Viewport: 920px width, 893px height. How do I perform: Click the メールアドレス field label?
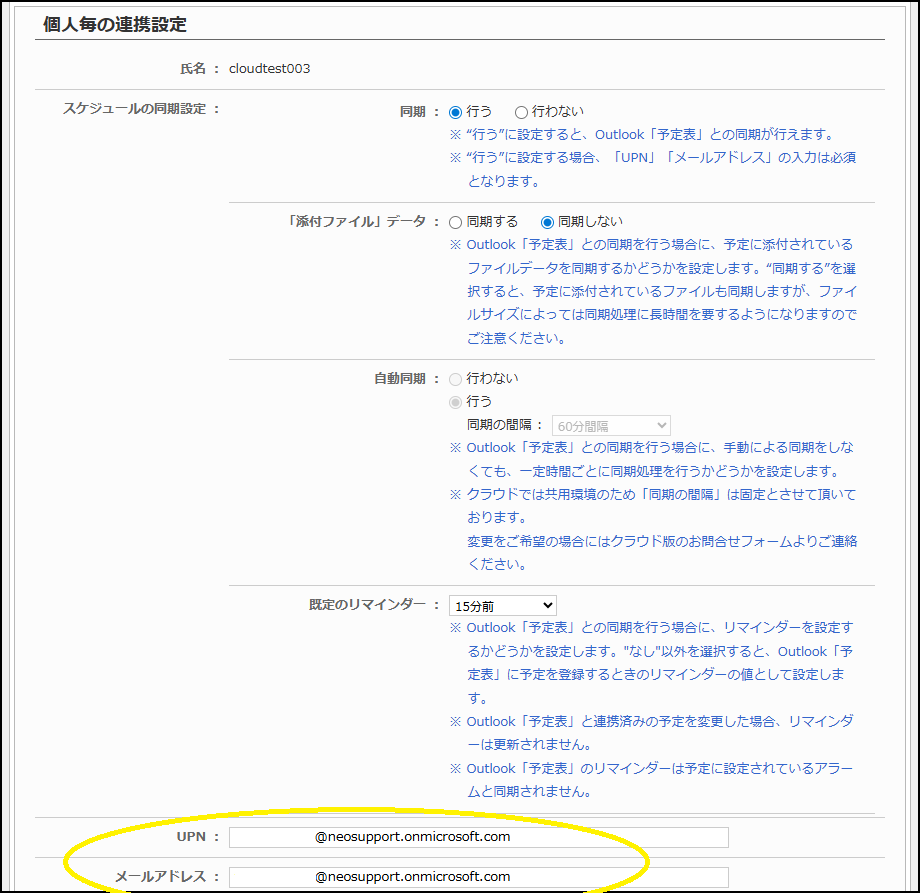[x=160, y=877]
